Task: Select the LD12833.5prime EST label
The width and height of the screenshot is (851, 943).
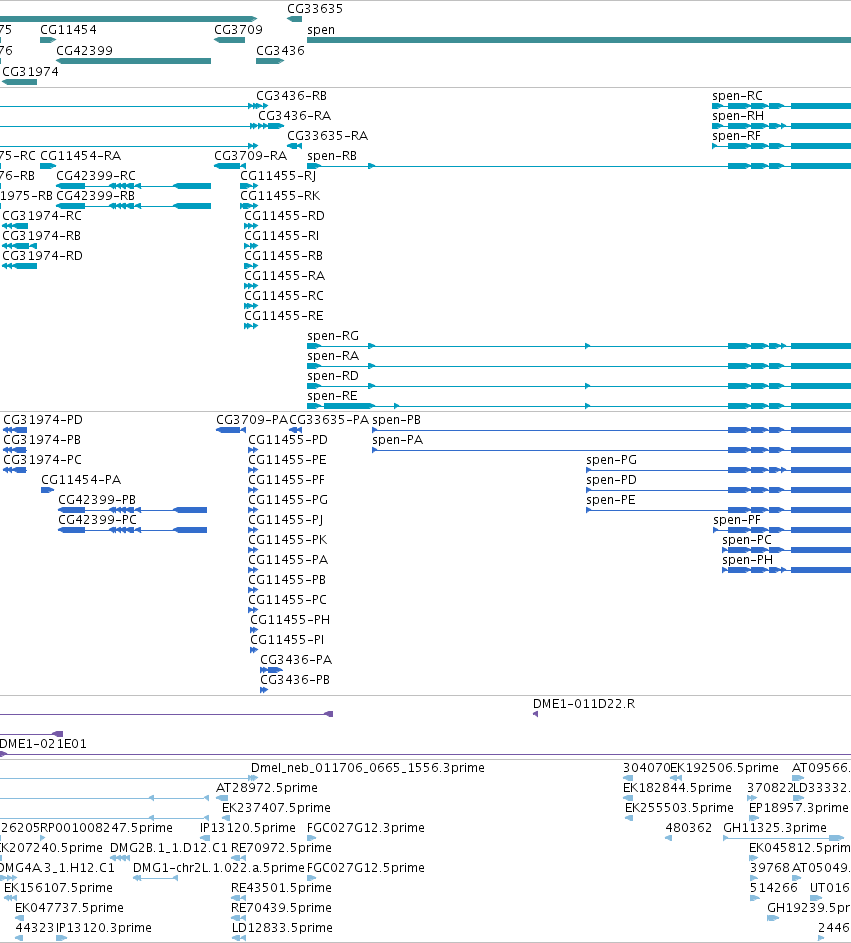Action: pyautogui.click(x=281, y=928)
